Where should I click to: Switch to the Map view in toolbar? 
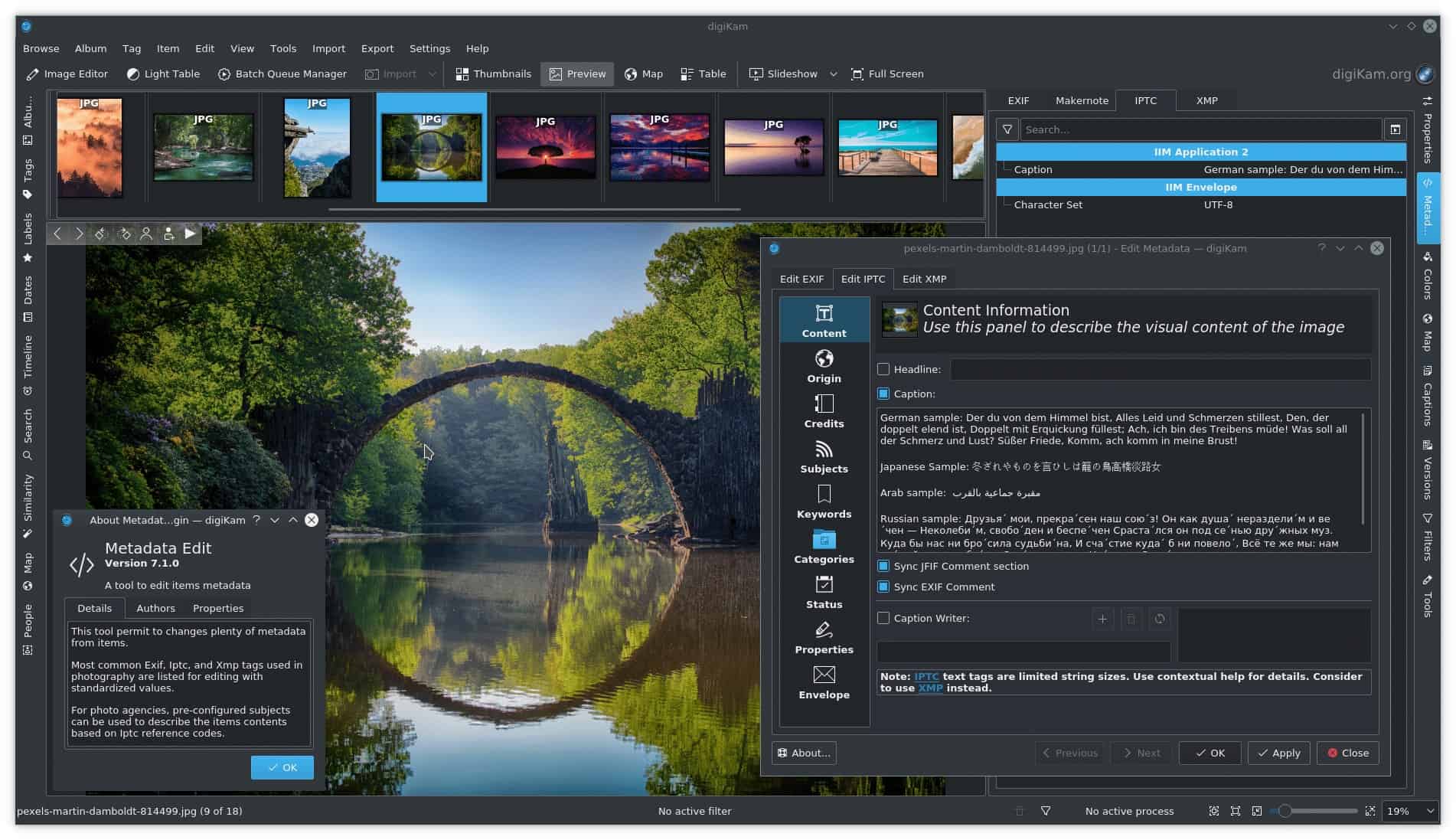point(643,74)
